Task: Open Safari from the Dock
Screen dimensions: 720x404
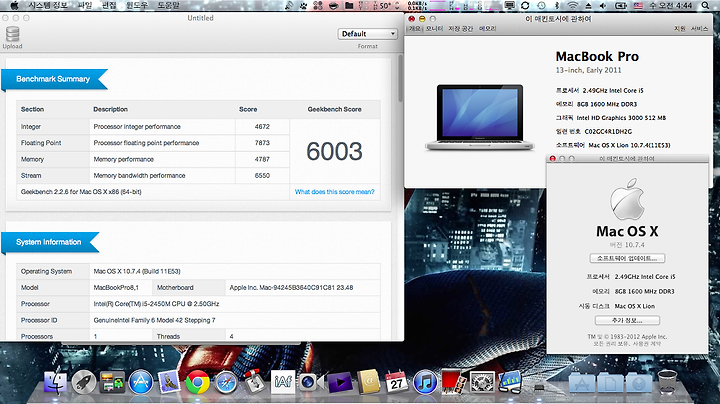Action: [x=226, y=382]
